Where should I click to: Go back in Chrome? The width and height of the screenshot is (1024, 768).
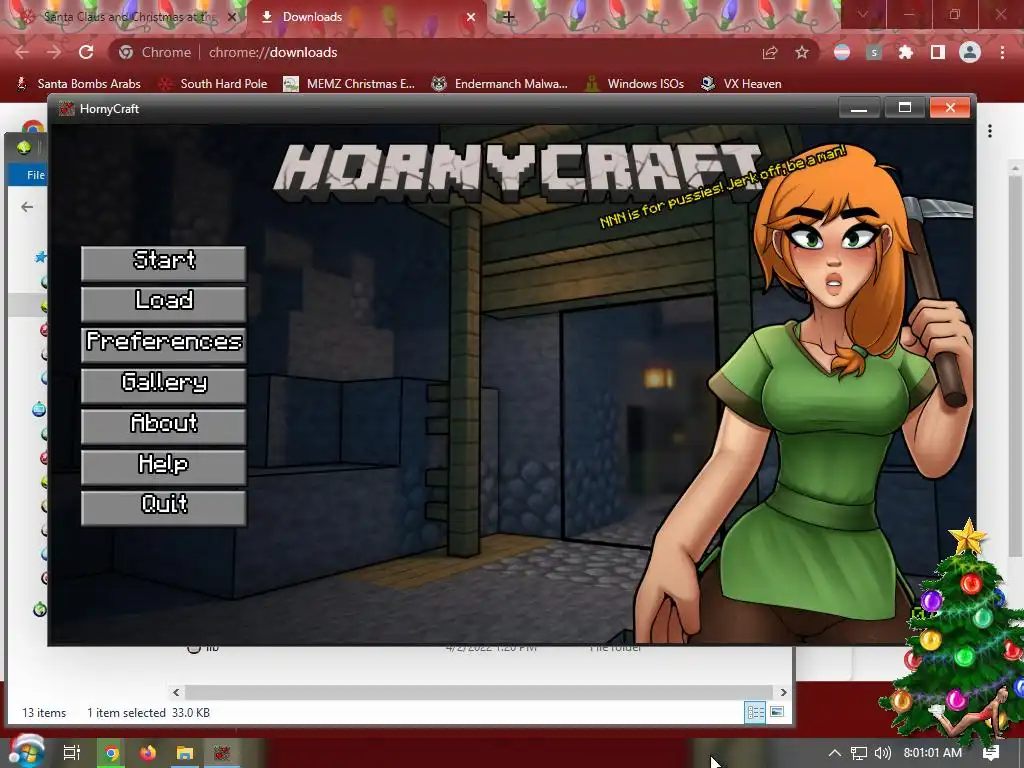(22, 52)
